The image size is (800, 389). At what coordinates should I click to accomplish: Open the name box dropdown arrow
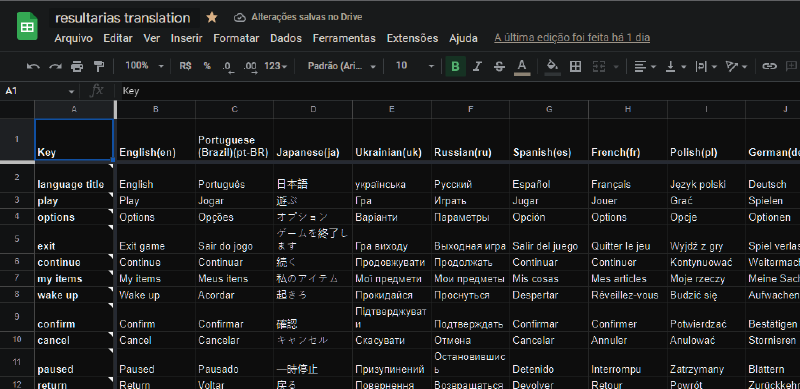[x=71, y=91]
